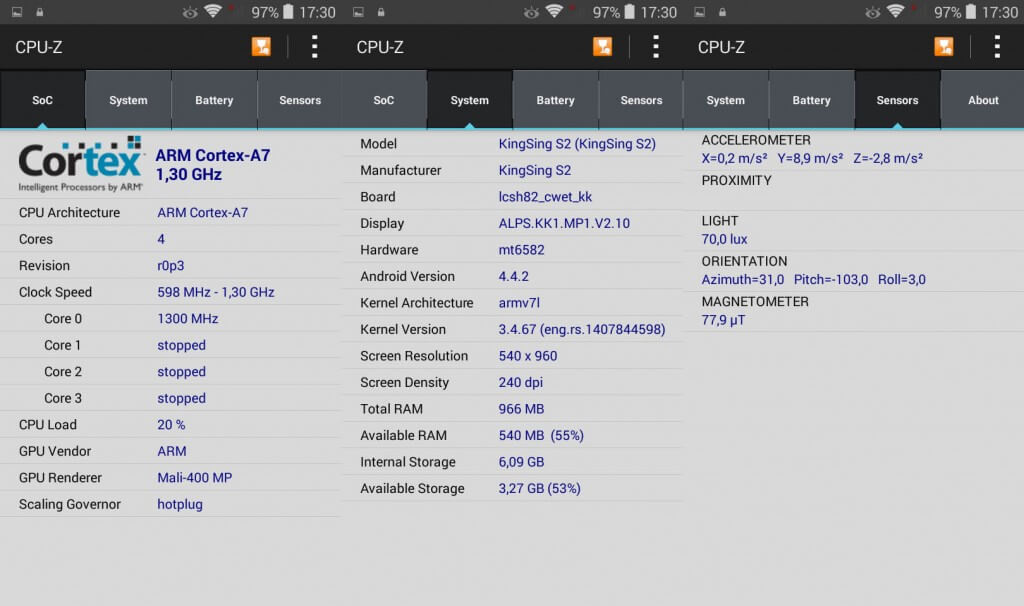Tap lock status icon in middle screen
The width and height of the screenshot is (1024, 606).
(381, 12)
